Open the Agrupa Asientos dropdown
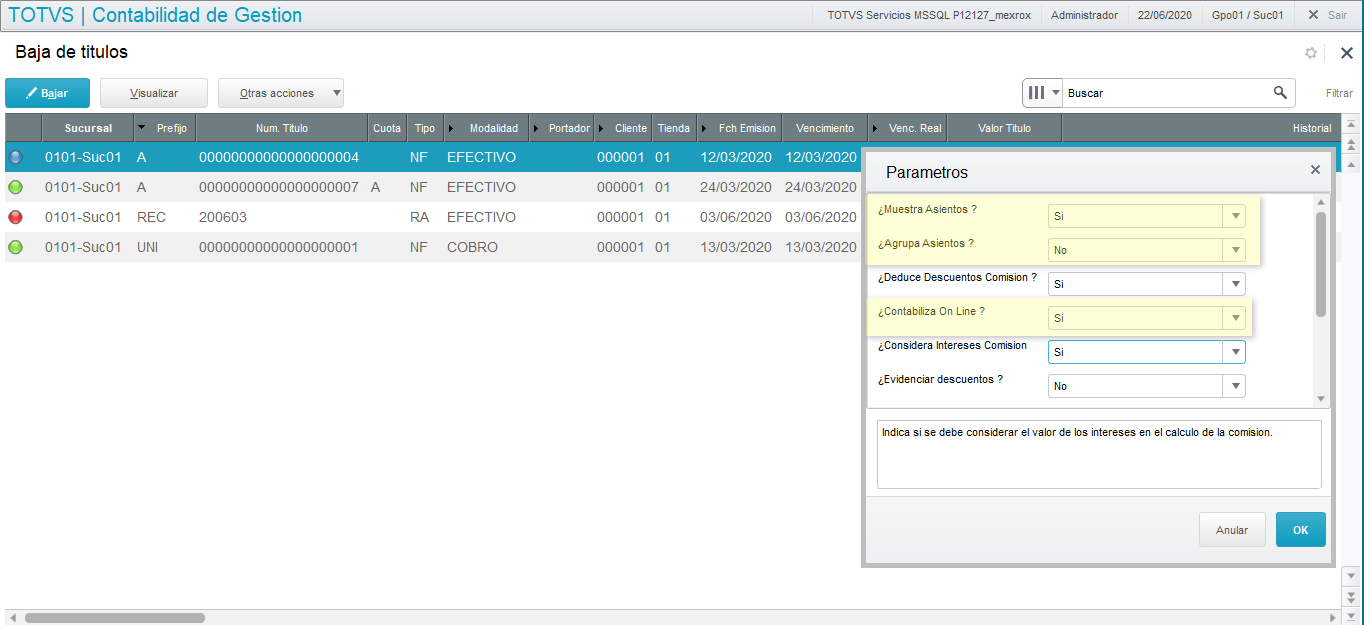 (1236, 250)
